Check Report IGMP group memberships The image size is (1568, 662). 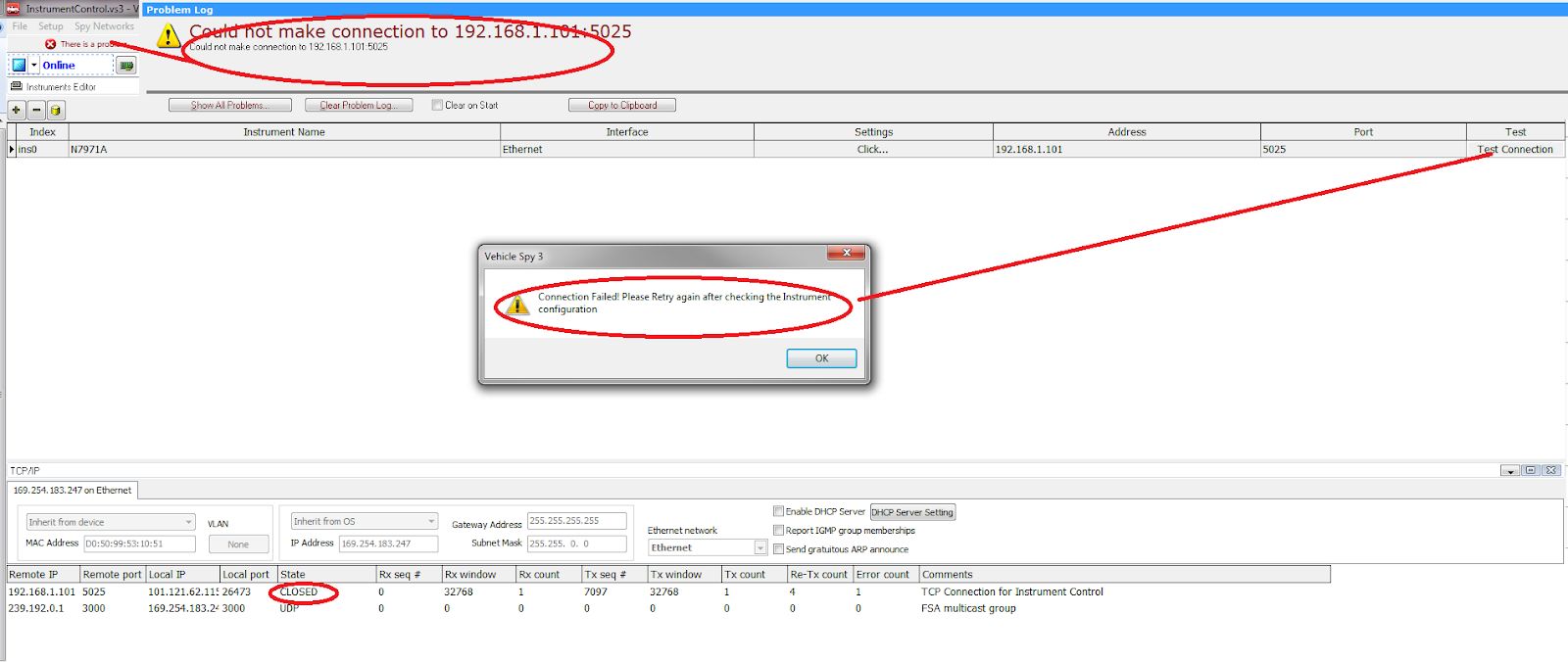(778, 531)
